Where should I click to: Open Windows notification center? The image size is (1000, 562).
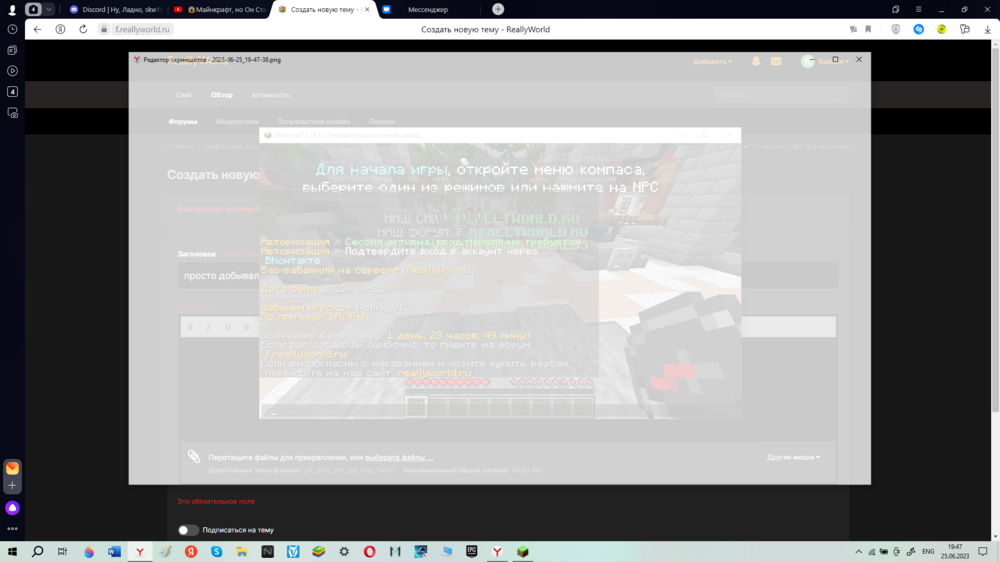coord(983,552)
